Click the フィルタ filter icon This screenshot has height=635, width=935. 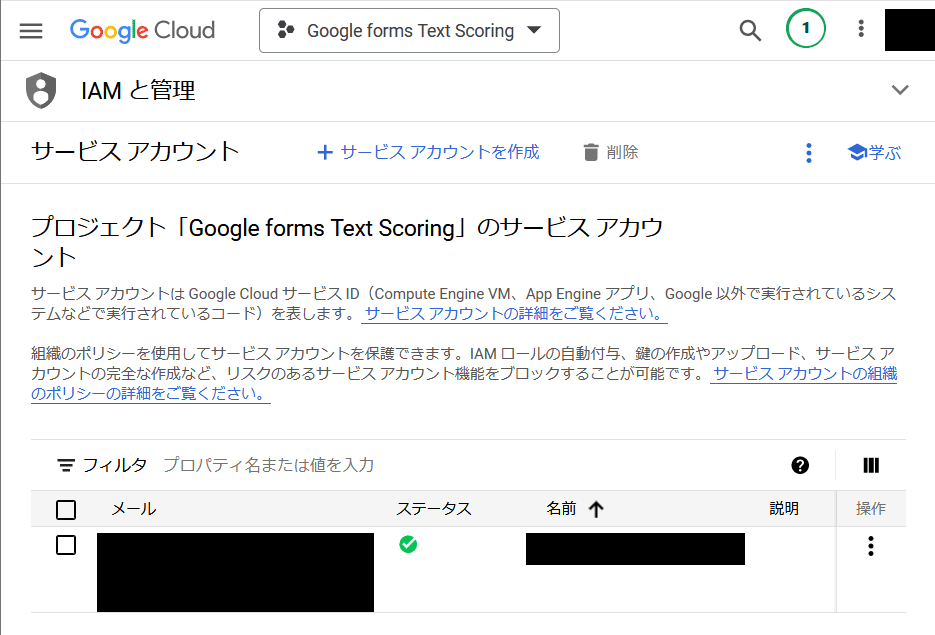coord(66,465)
